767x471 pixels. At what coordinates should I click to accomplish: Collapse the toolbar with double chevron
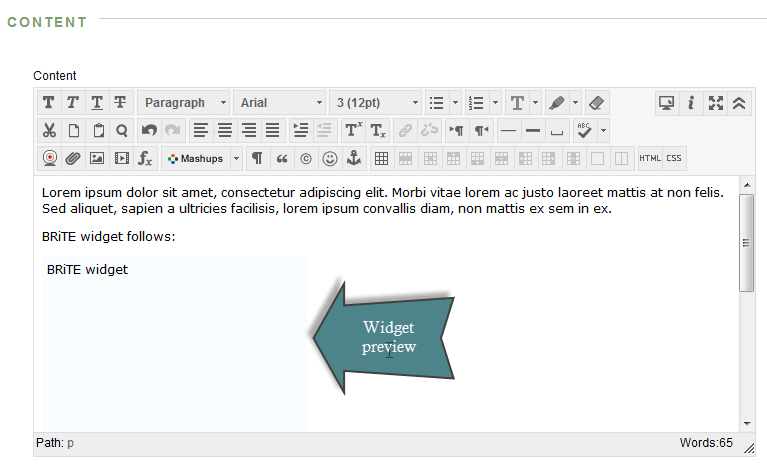pos(739,103)
